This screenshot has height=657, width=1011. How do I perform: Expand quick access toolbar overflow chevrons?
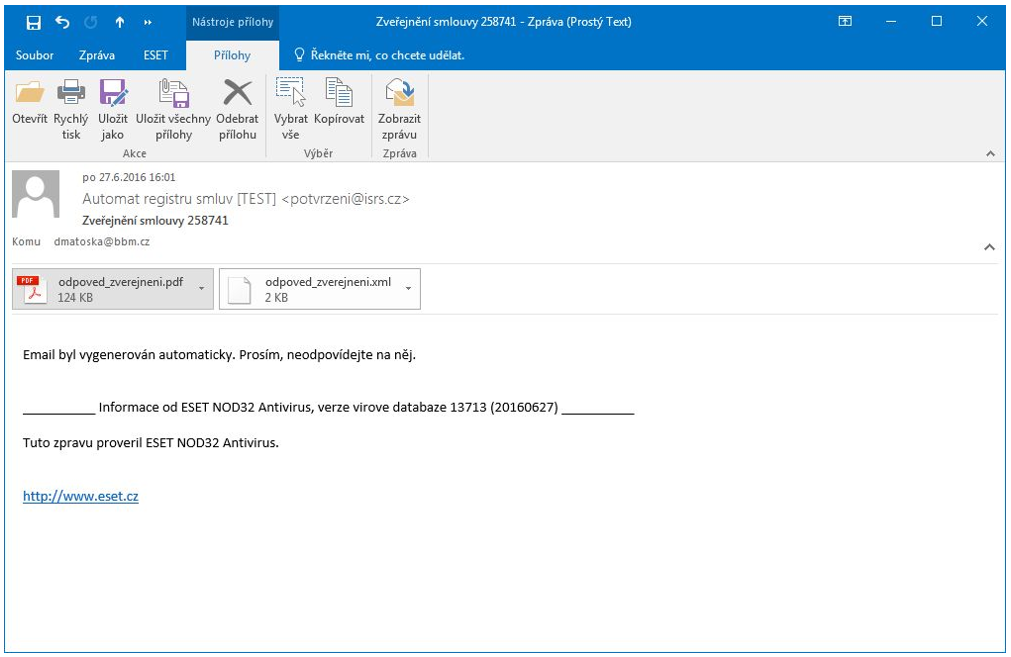(x=148, y=23)
